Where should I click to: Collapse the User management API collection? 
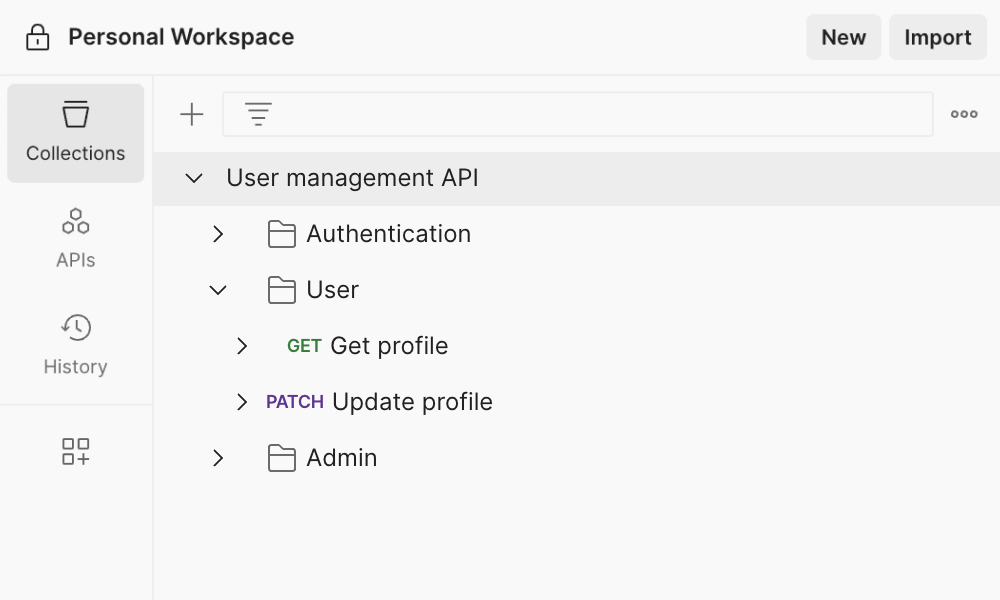(x=194, y=179)
